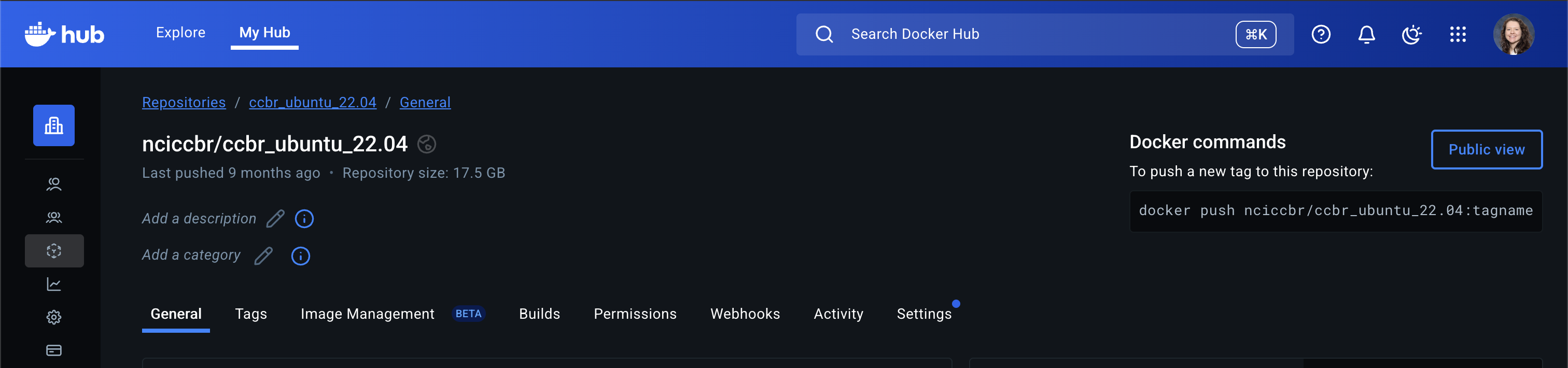Open the Repositories icon in sidebar
This screenshot has width=1568, height=368.
tap(53, 251)
